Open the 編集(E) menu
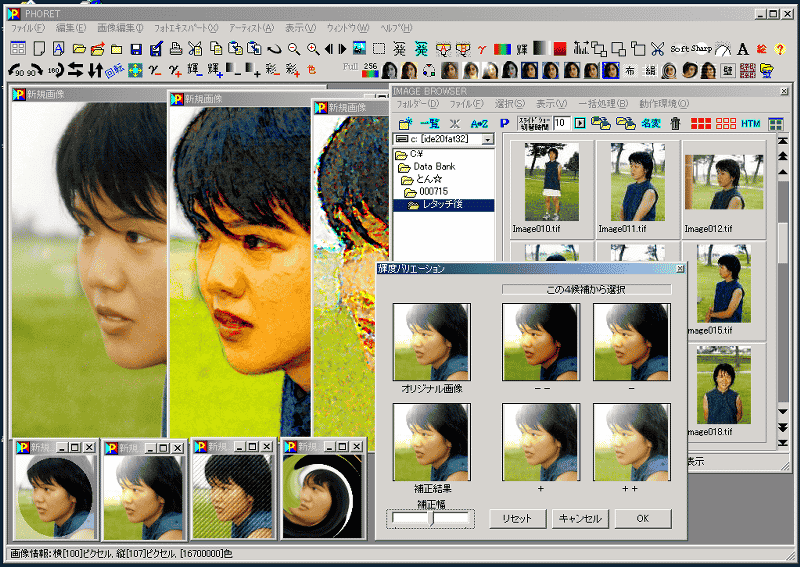 [x=70, y=28]
